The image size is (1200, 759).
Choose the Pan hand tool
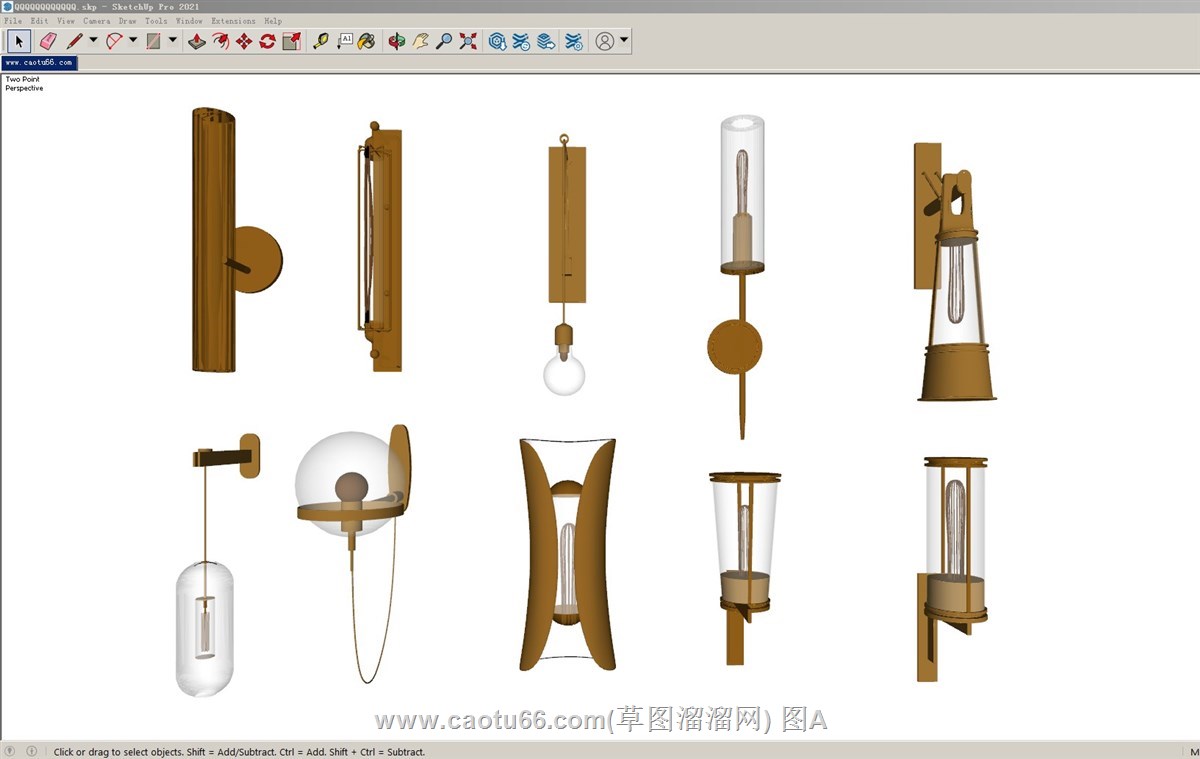(x=421, y=41)
